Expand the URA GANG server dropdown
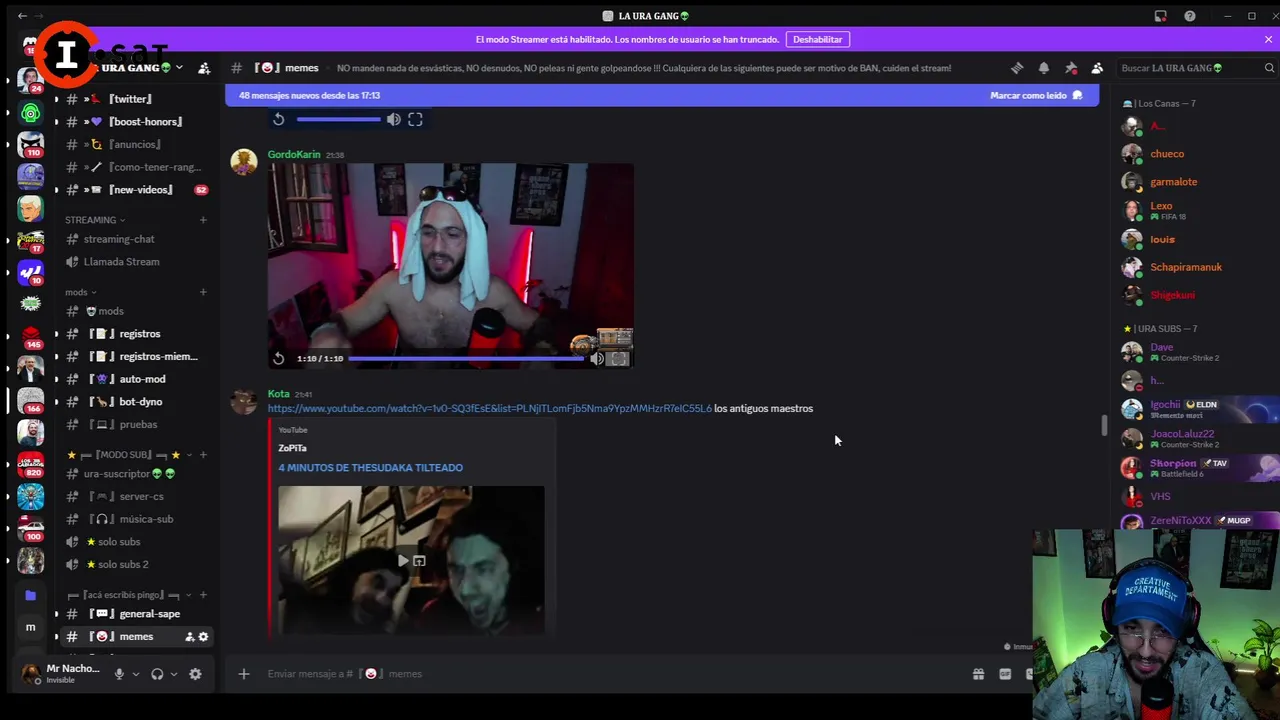This screenshot has height=720, width=1280. (x=178, y=68)
